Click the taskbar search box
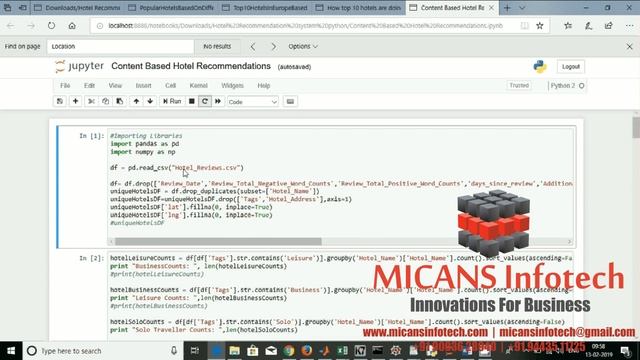The width and height of the screenshot is (640, 360). pos(102,351)
